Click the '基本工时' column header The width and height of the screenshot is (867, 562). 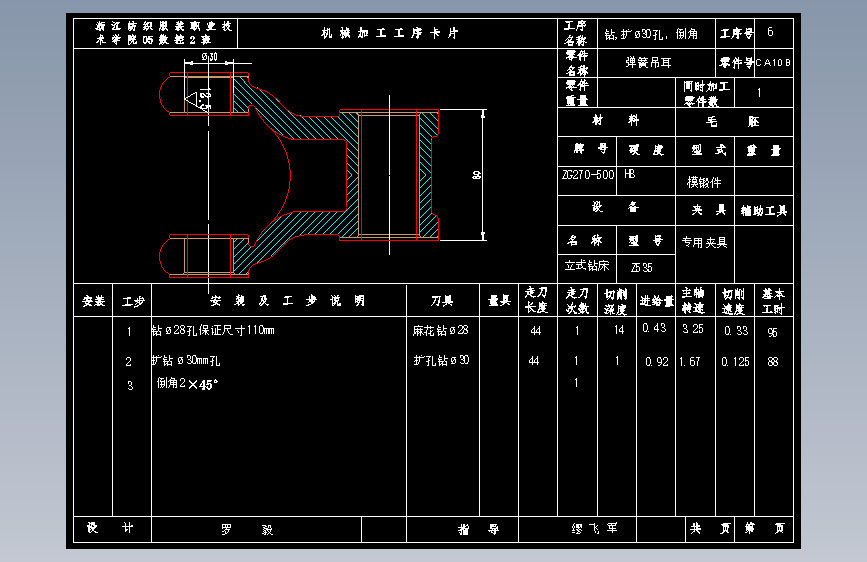pyautogui.click(x=772, y=301)
